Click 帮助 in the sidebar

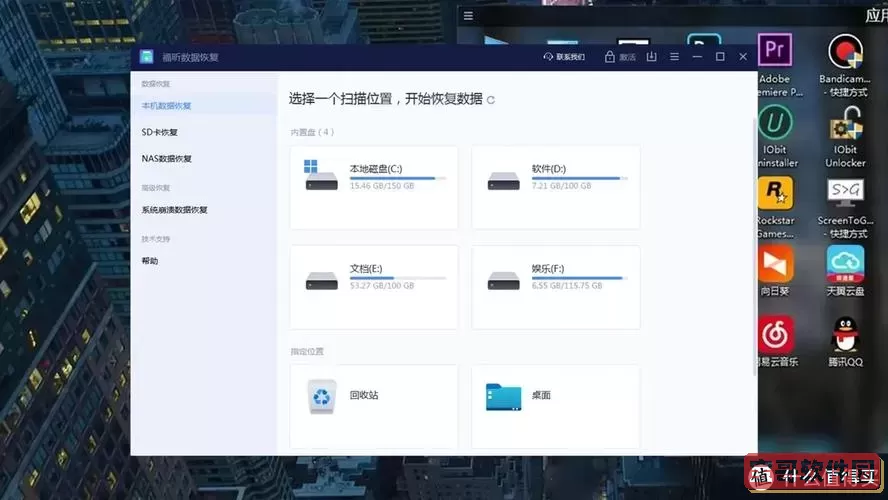click(x=150, y=261)
